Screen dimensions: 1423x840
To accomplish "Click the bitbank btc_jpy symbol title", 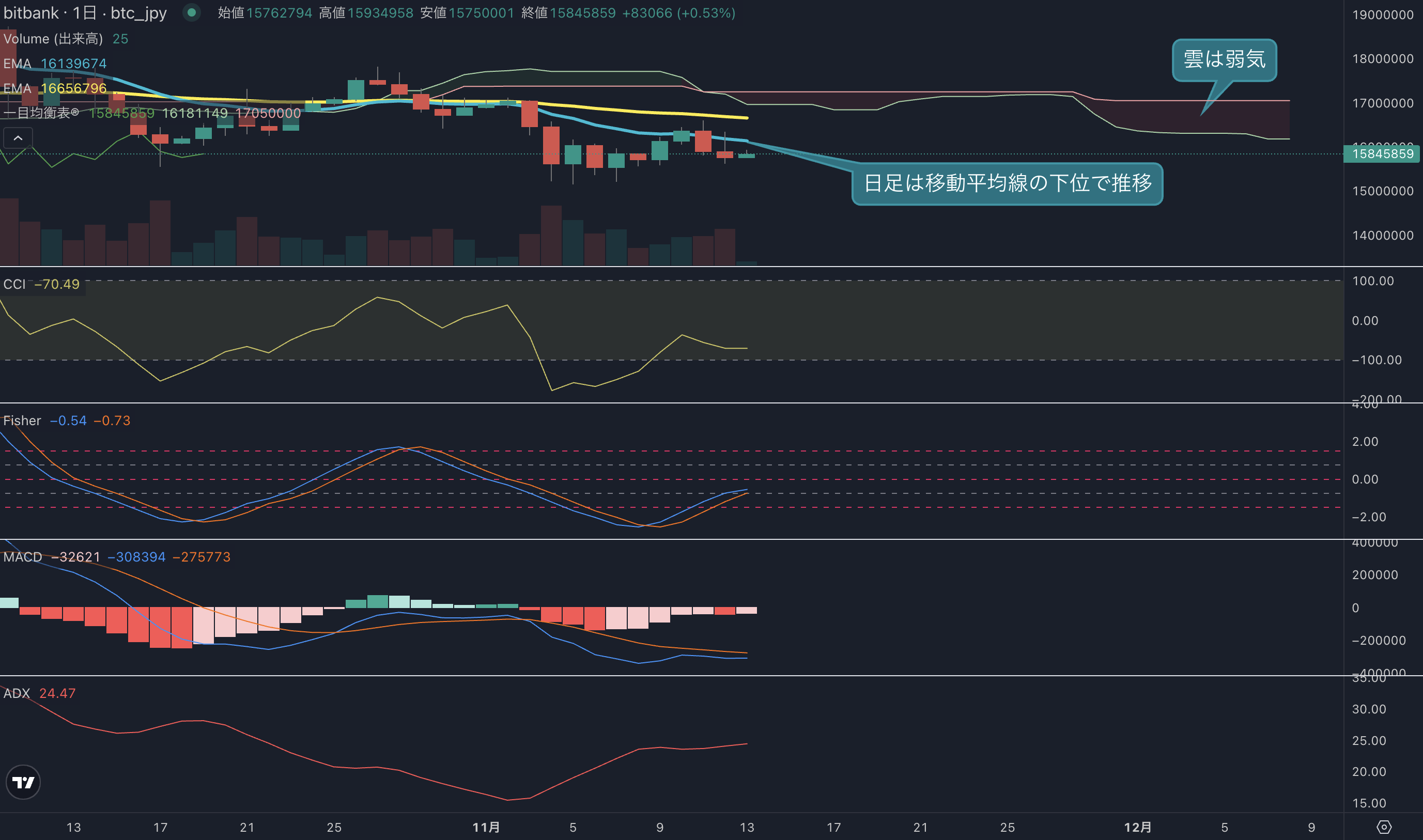I will [x=85, y=12].
